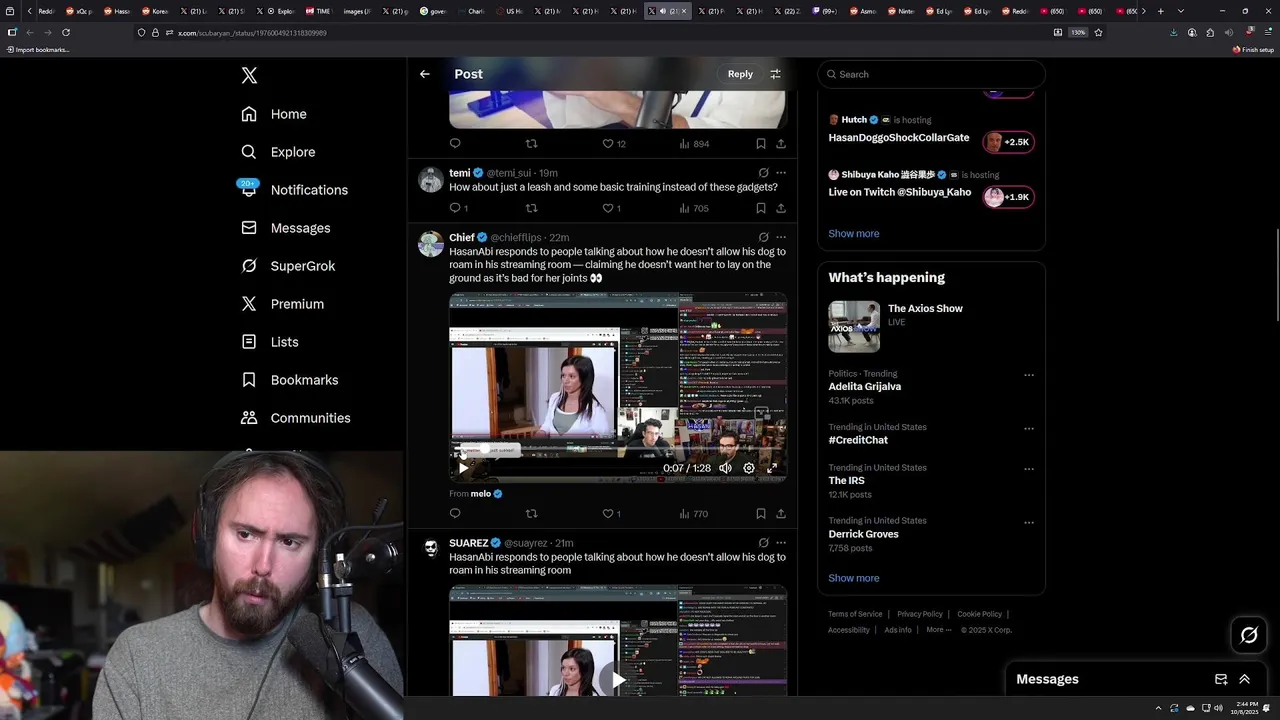Repost Chief's post
Screen dimensions: 1280x720
tap(531, 514)
